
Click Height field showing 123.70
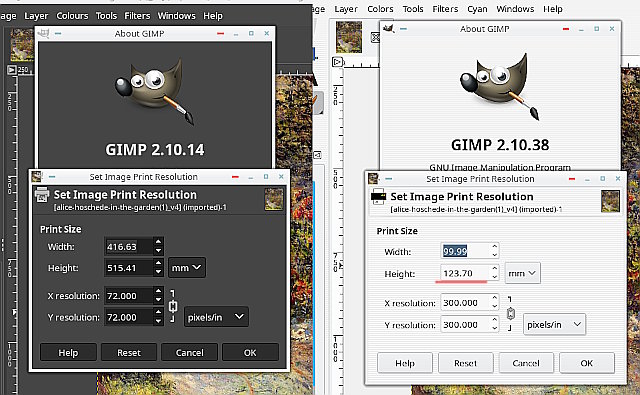click(x=465, y=273)
